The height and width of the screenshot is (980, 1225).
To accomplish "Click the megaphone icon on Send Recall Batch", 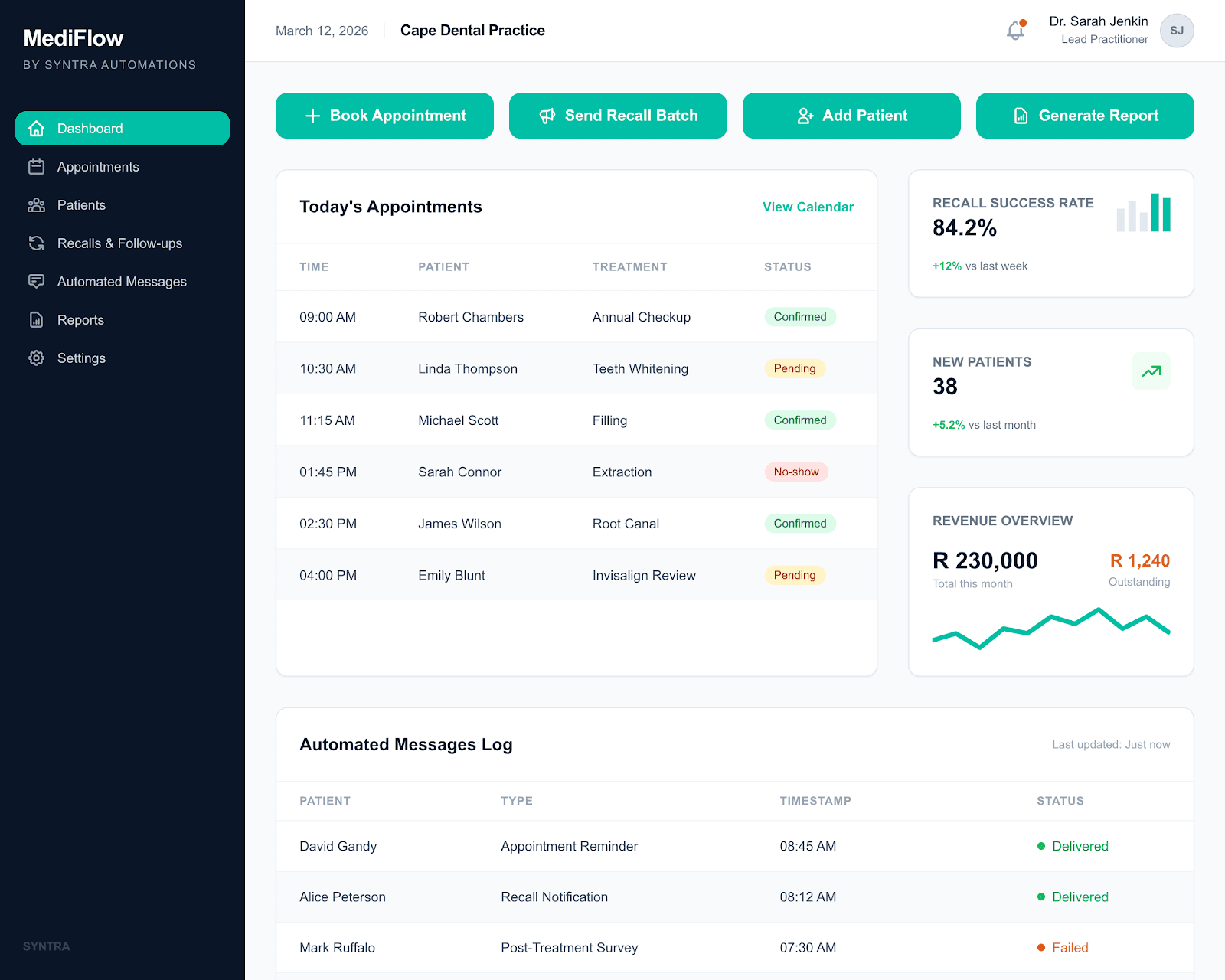I will (x=547, y=116).
